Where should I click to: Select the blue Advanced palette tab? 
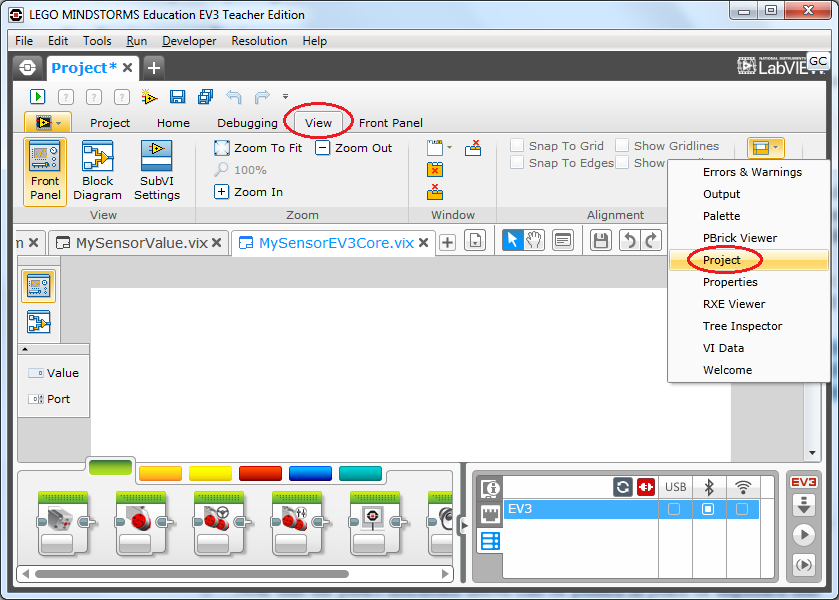point(310,473)
